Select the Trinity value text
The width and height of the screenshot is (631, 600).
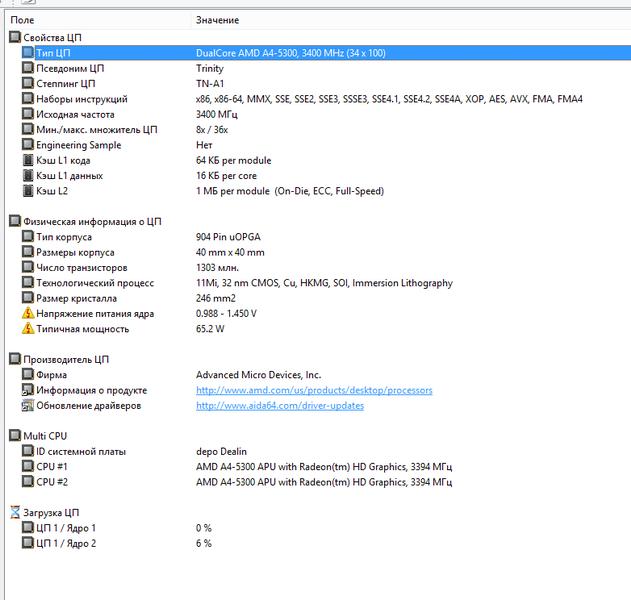210,68
